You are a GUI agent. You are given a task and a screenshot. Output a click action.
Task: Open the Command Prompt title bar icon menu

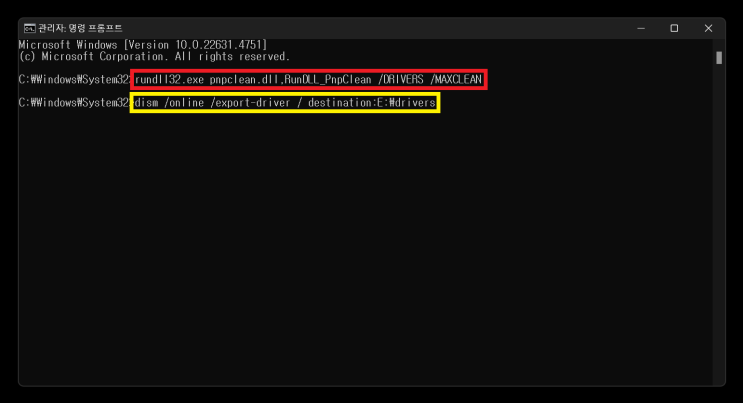pos(29,28)
